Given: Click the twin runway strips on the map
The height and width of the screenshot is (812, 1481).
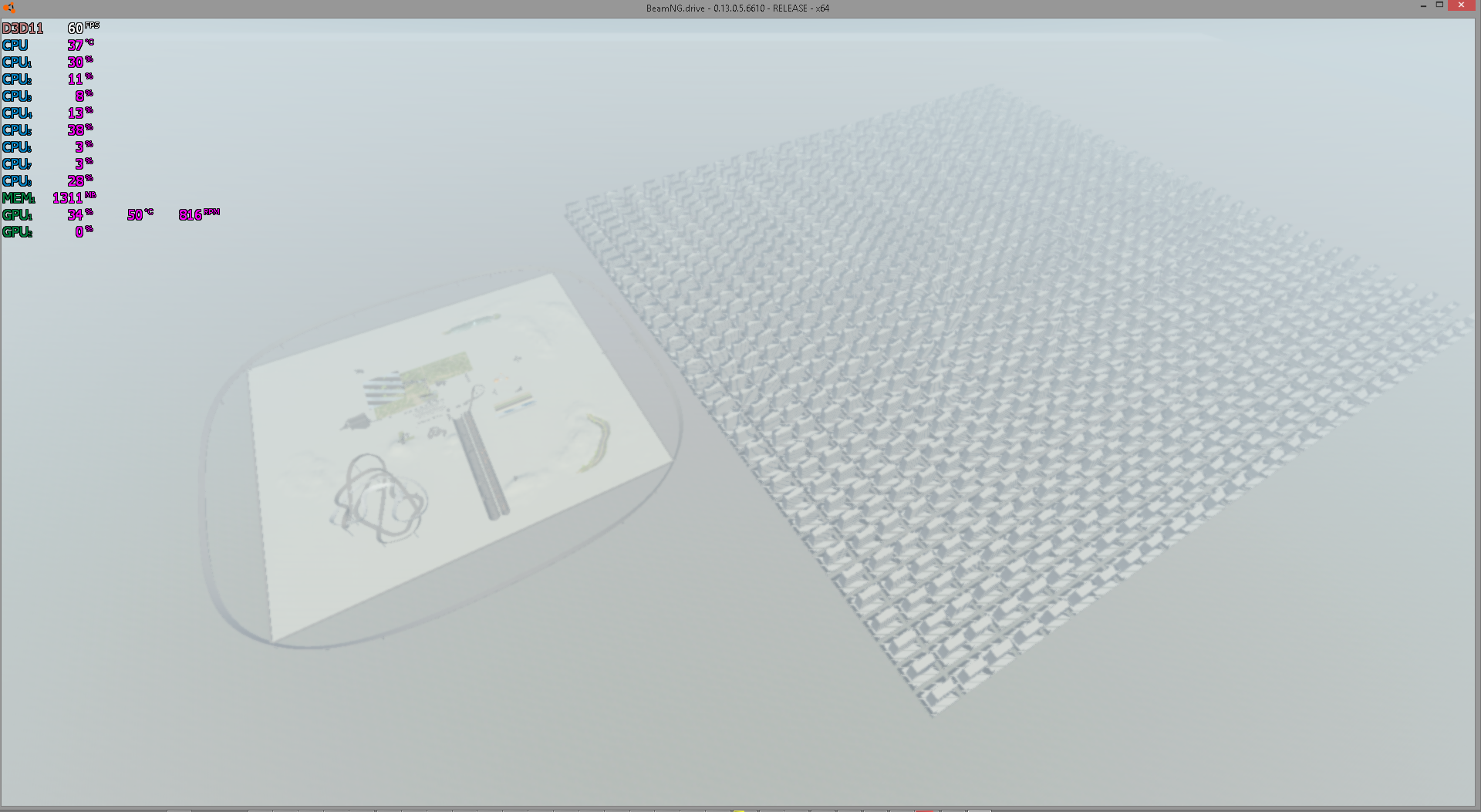Looking at the screenshot, I should 480,467.
